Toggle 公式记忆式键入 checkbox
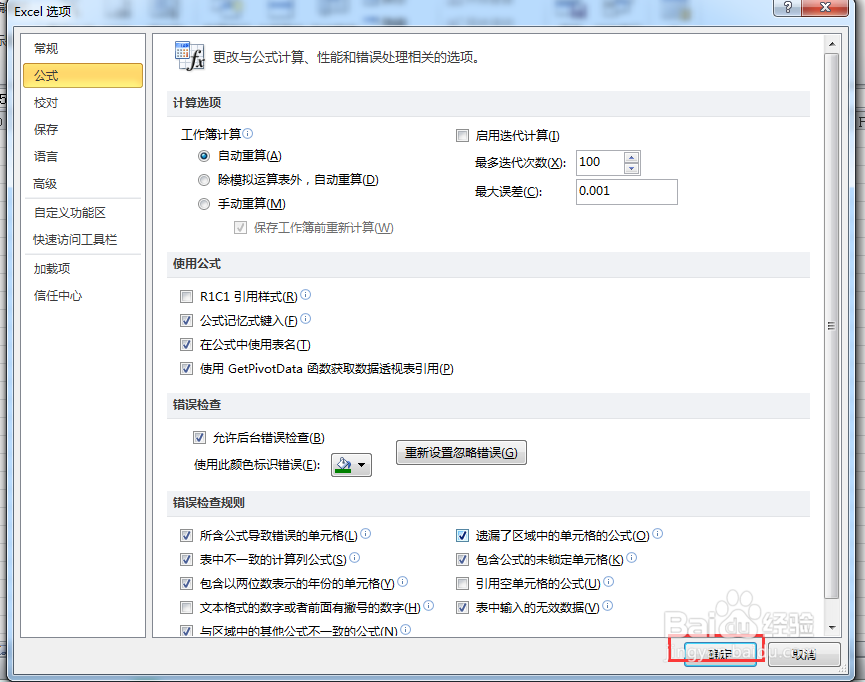The height and width of the screenshot is (682, 865). 186,321
